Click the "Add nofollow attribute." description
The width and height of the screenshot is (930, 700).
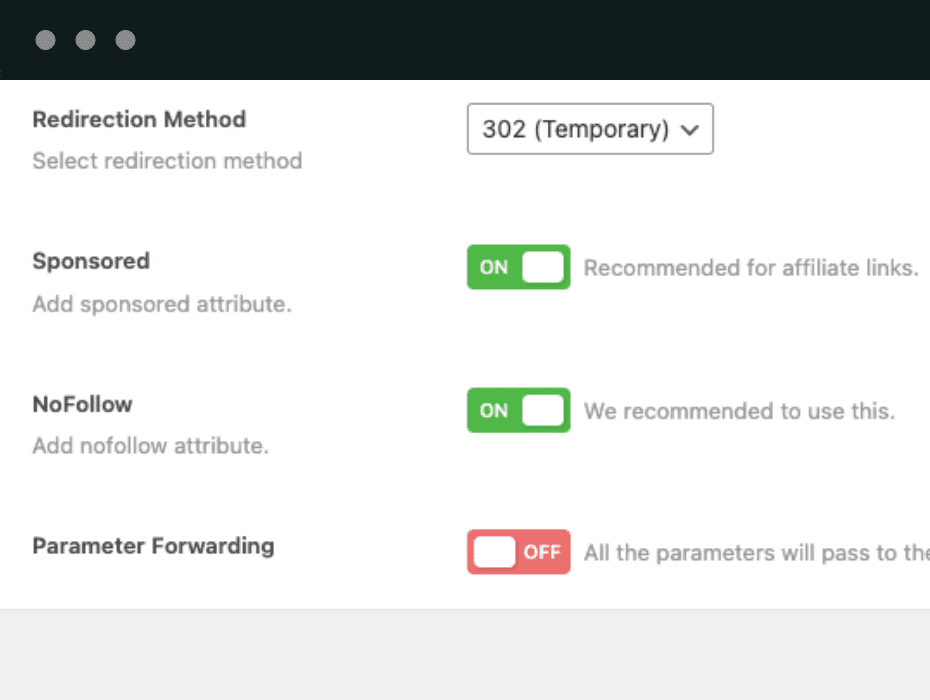click(150, 446)
